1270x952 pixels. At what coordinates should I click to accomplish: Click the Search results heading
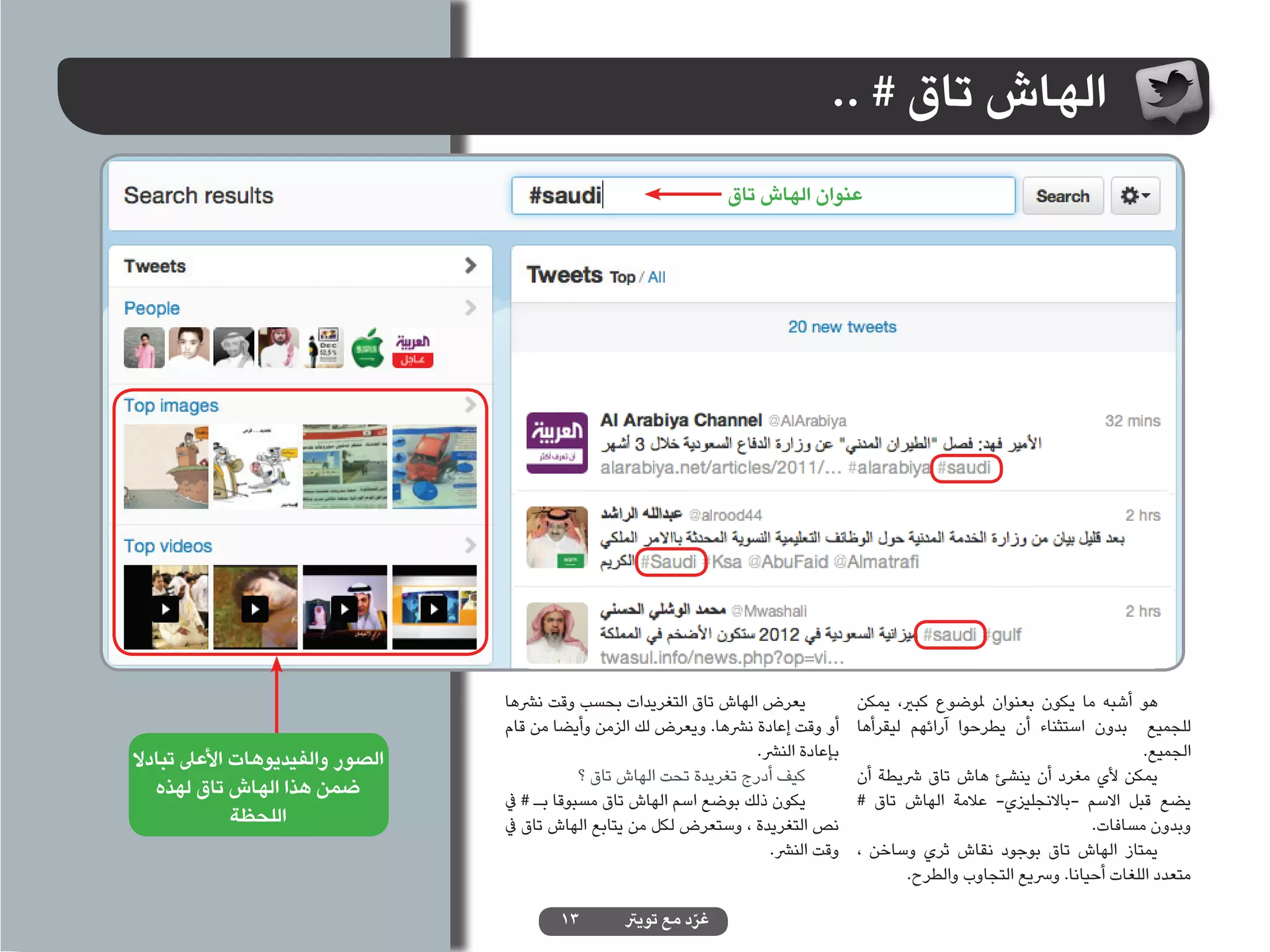[198, 196]
